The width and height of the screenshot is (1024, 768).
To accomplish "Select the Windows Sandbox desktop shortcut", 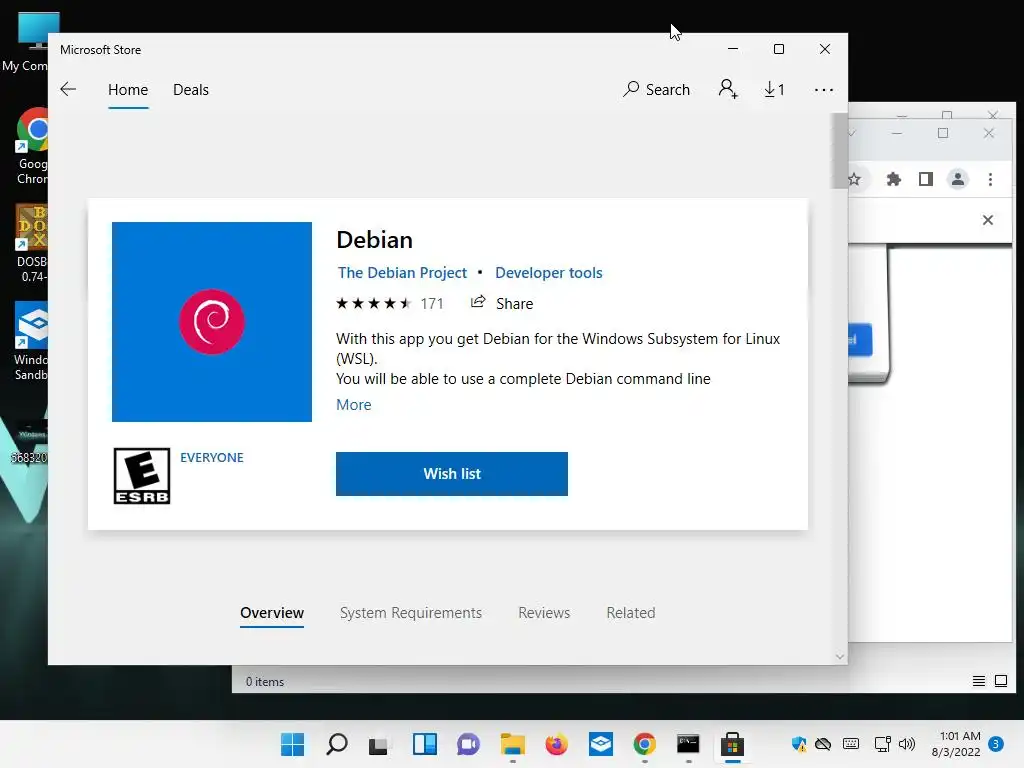I will coord(31,340).
